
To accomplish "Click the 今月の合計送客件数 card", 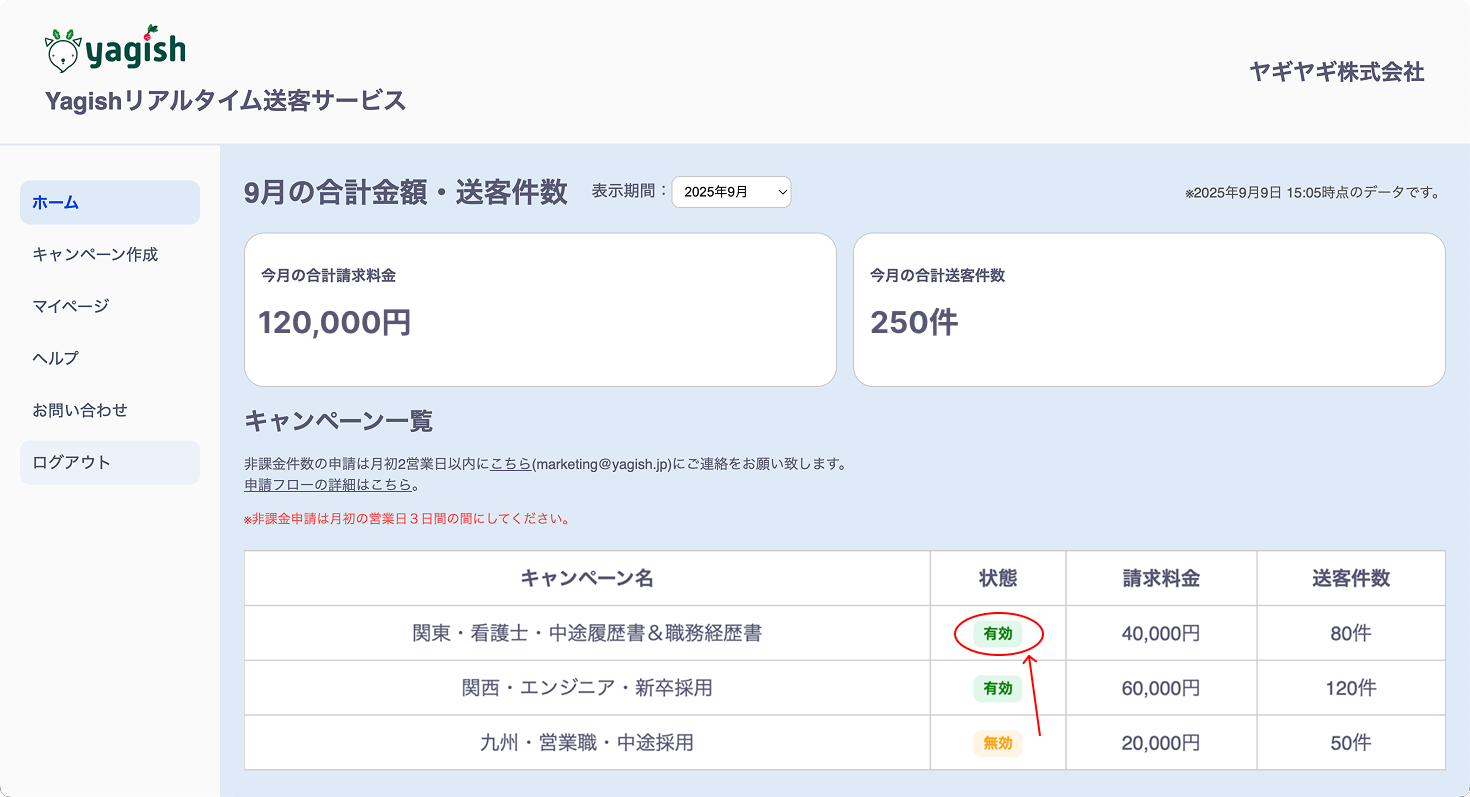I will click(x=1148, y=310).
